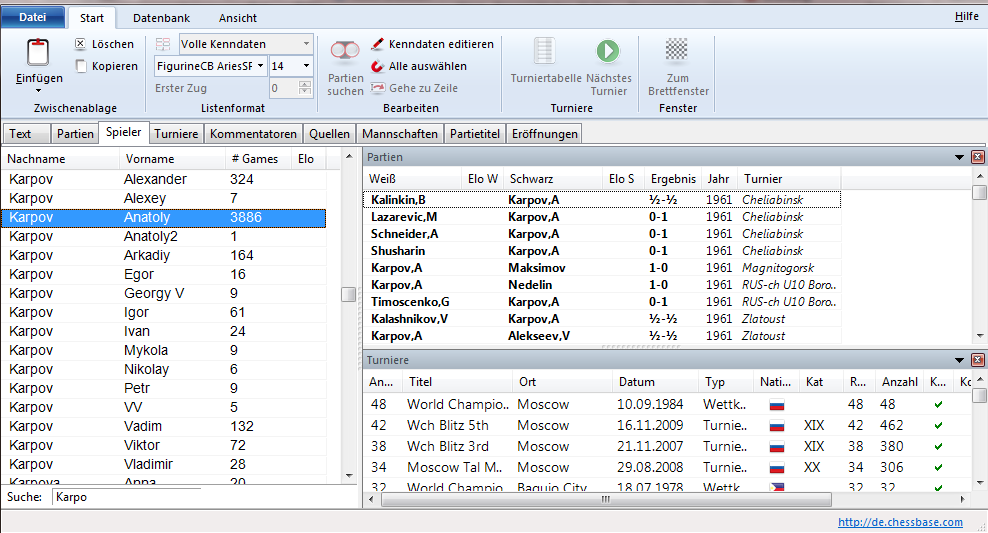This screenshot has height=533, width=988.
Task: Switch to the Ansicht ribbon tab
Action: click(238, 18)
